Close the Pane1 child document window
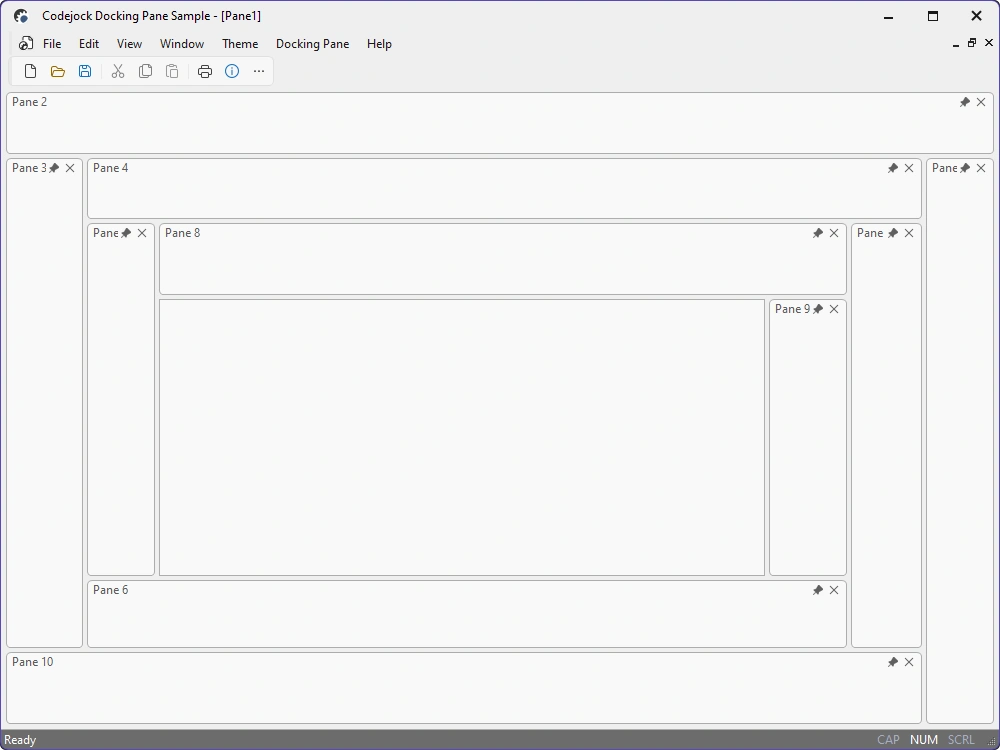Image resolution: width=1000 pixels, height=750 pixels. [989, 43]
